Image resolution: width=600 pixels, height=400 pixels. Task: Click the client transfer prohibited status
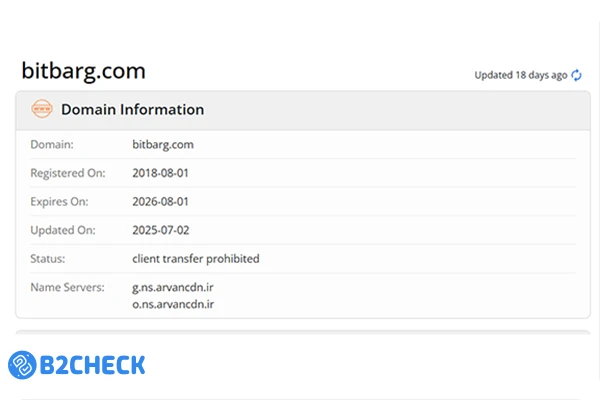(196, 258)
